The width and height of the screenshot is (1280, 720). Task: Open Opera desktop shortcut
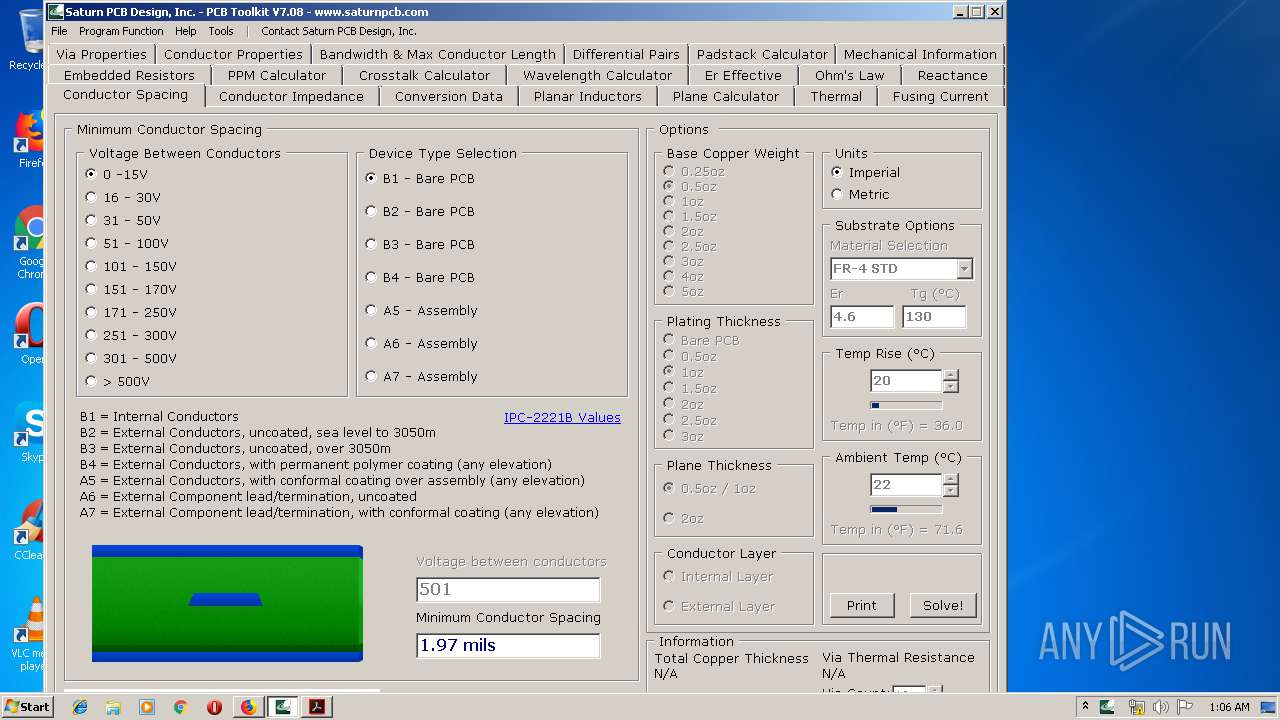28,333
